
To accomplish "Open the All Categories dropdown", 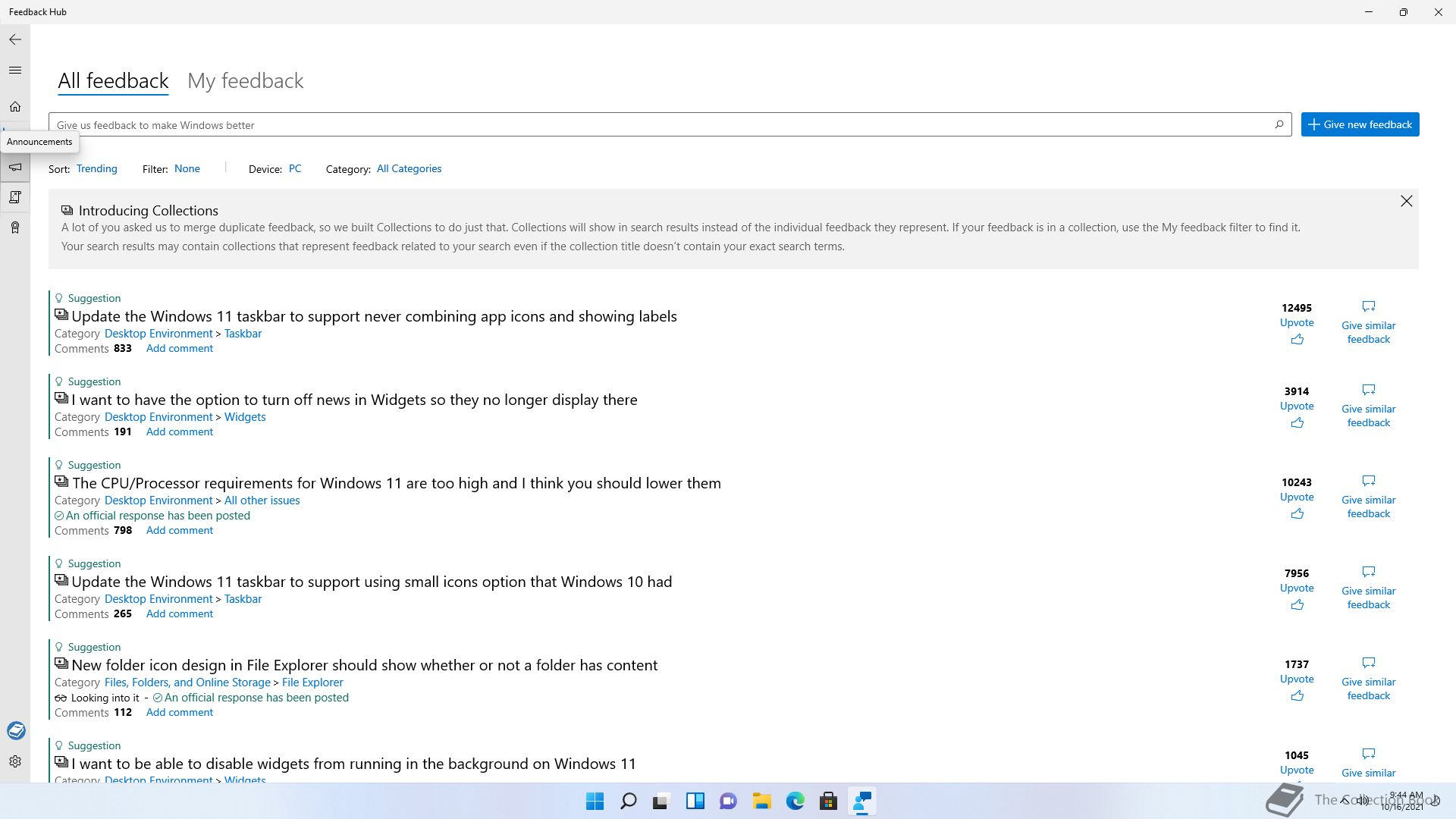I will pyautogui.click(x=409, y=168).
